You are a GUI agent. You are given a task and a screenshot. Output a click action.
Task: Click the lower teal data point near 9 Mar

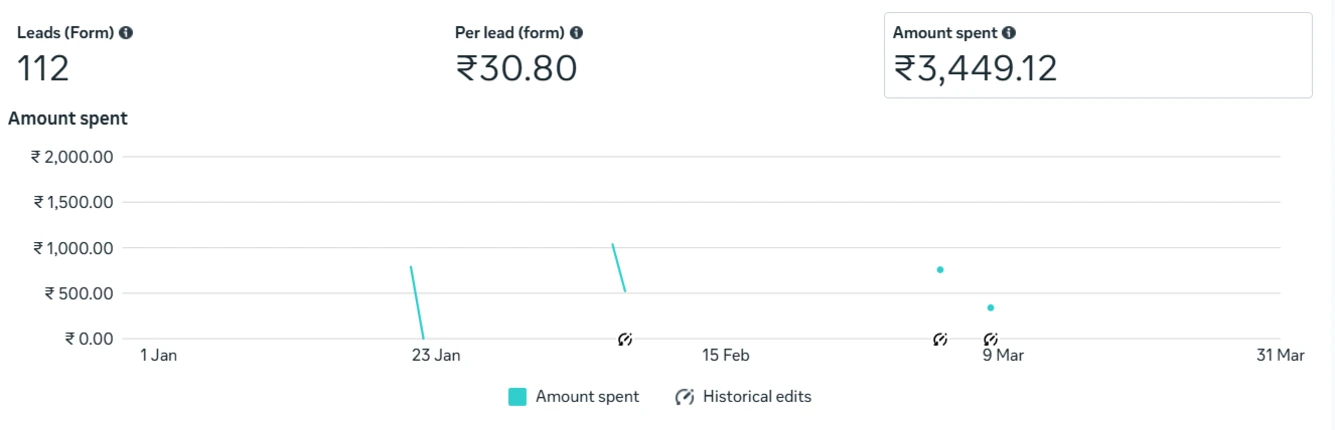pyautogui.click(x=990, y=308)
